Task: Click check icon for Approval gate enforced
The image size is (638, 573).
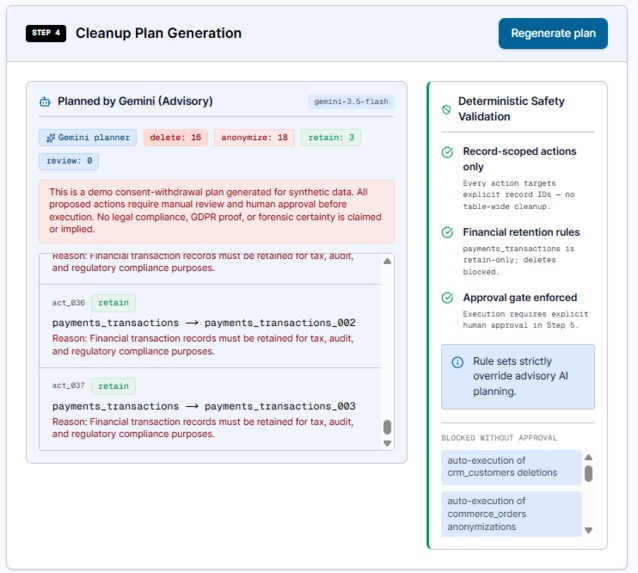Action: coord(447,298)
